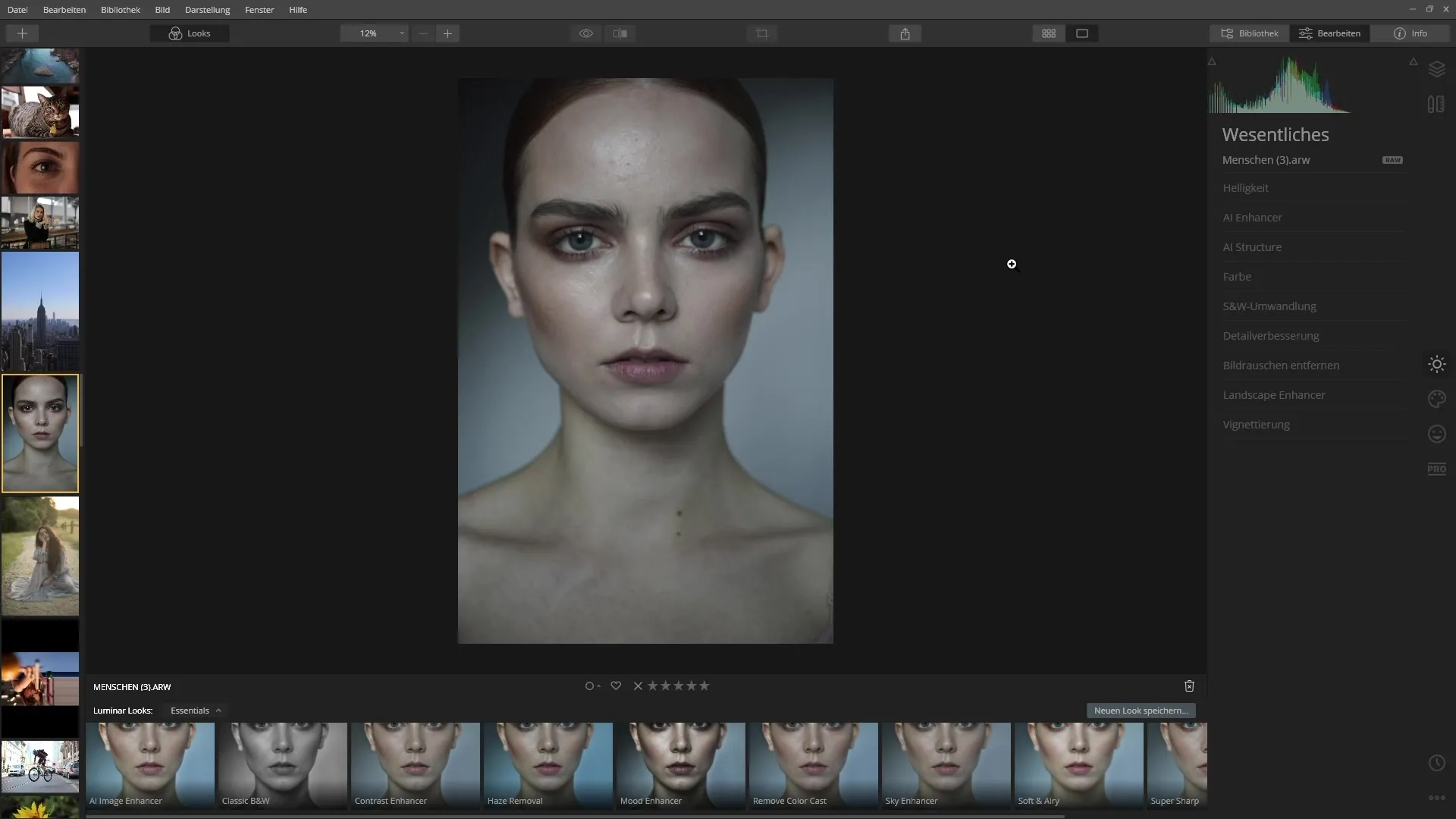Select the Portrait face icon
Screen dimensions: 1456x819
pyautogui.click(x=1436, y=434)
